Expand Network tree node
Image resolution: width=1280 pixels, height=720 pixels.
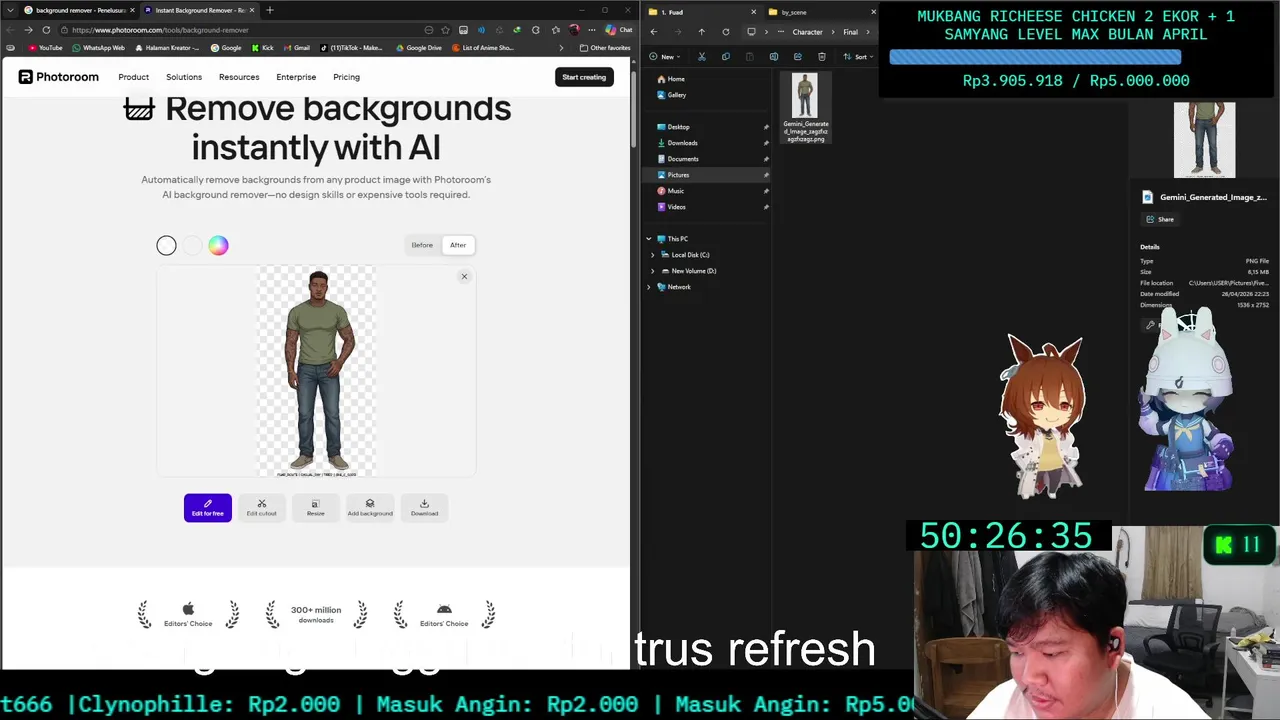[648, 287]
